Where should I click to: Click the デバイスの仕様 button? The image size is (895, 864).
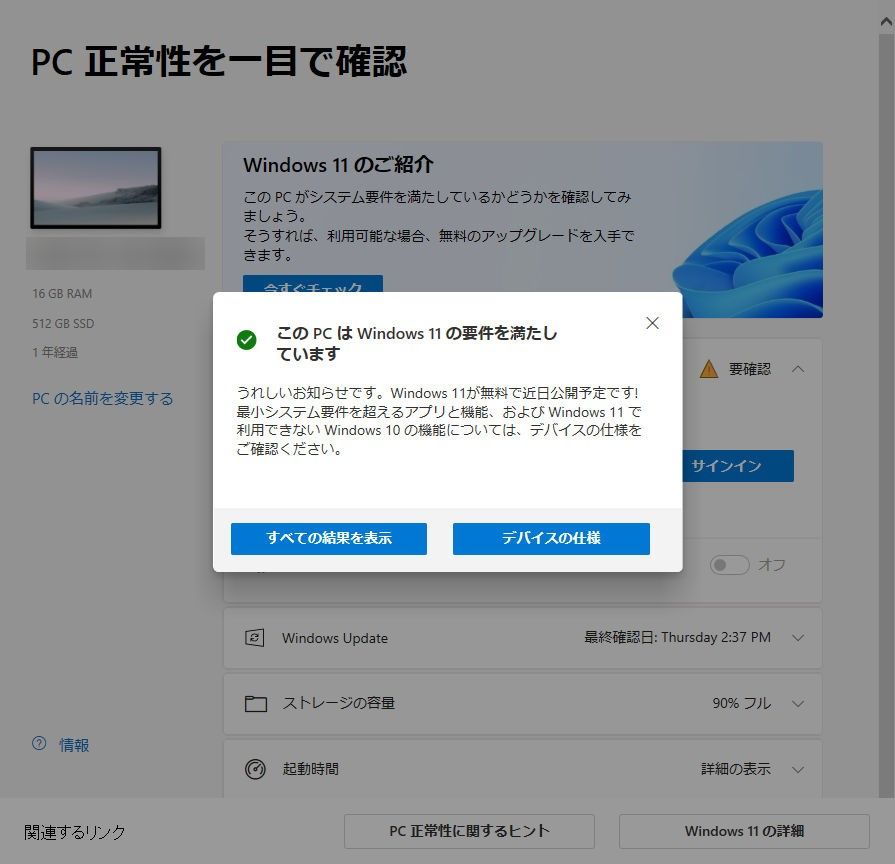point(551,538)
